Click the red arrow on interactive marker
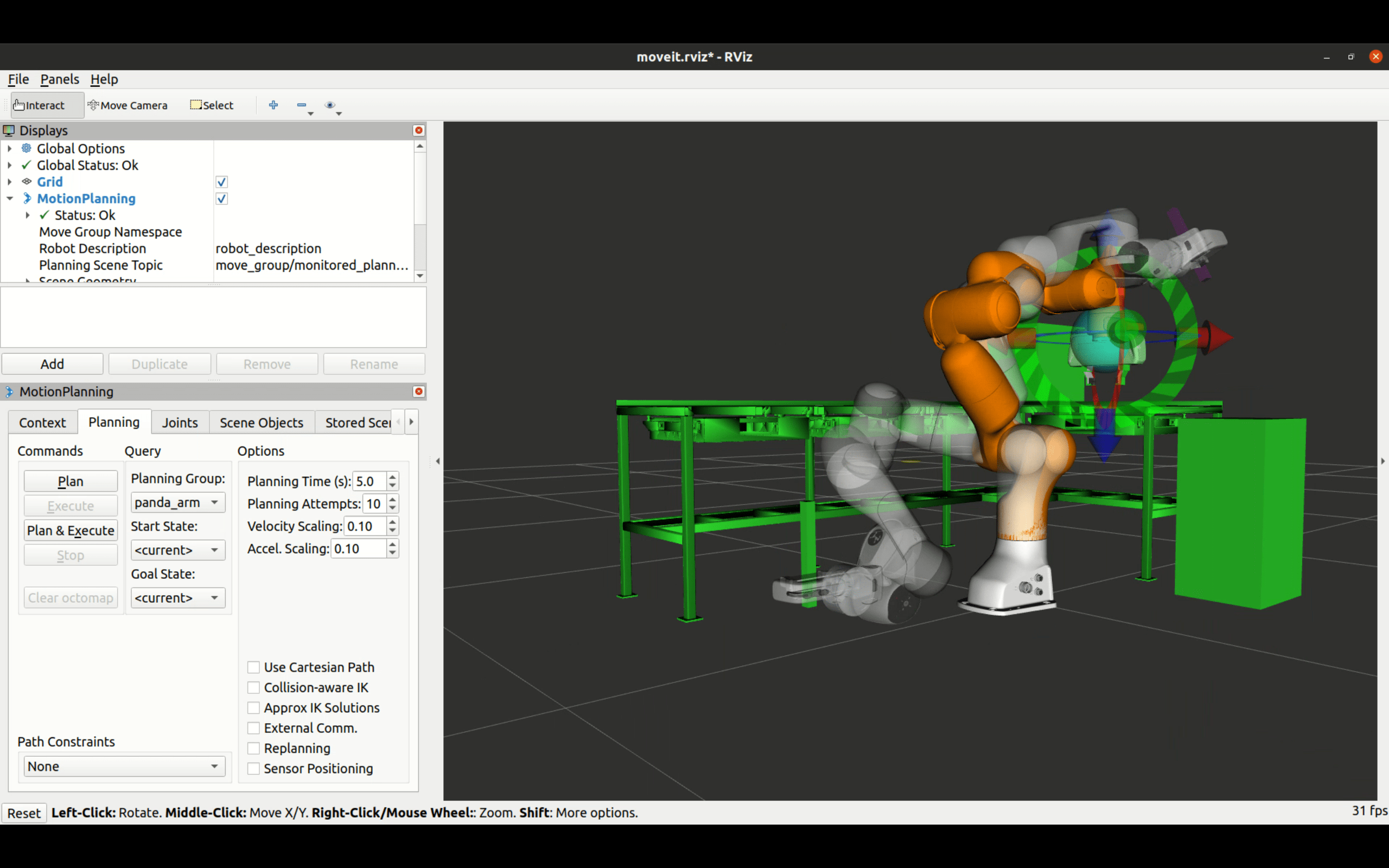 tap(1216, 337)
